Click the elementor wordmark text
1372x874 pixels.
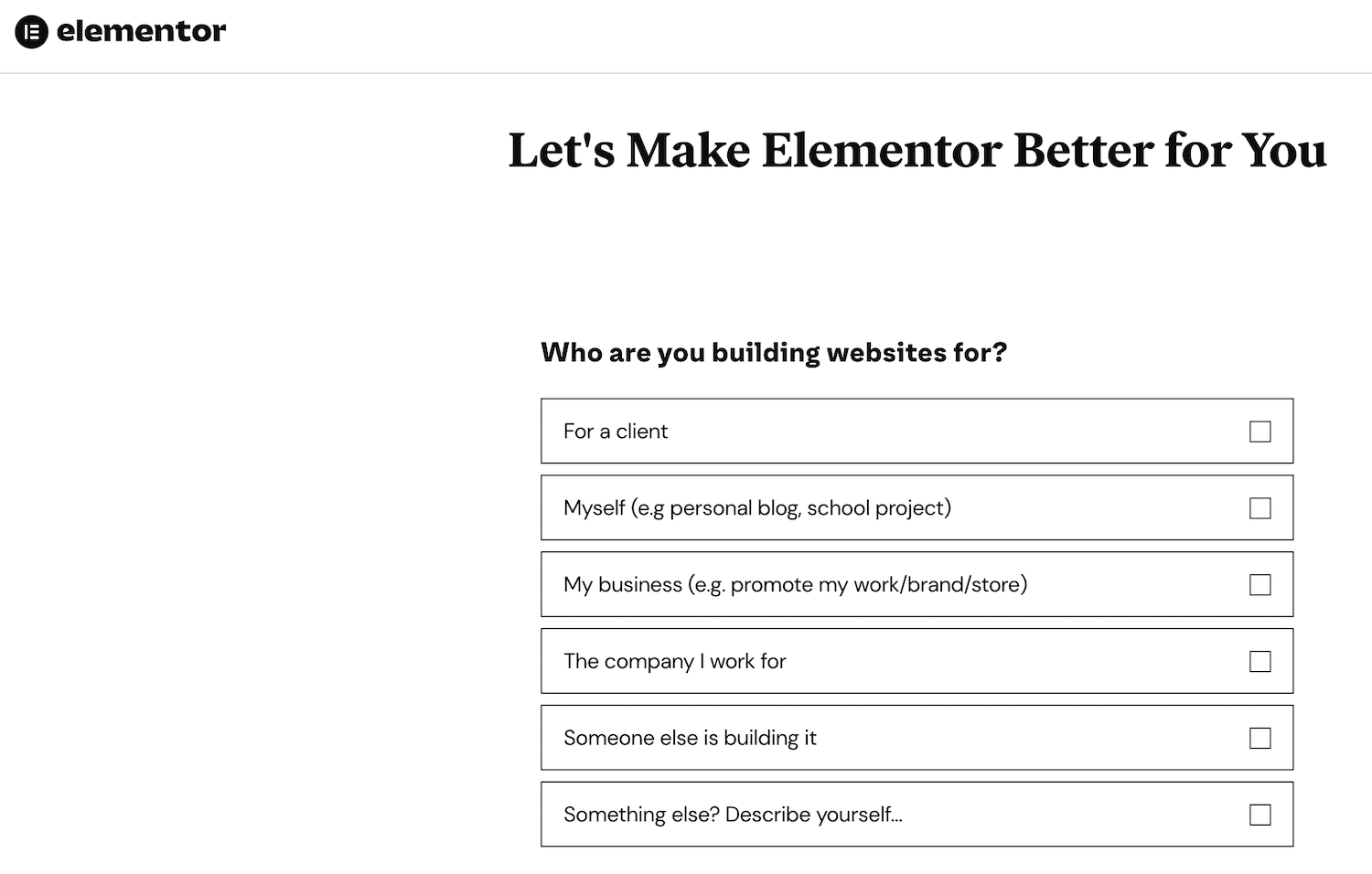click(142, 30)
